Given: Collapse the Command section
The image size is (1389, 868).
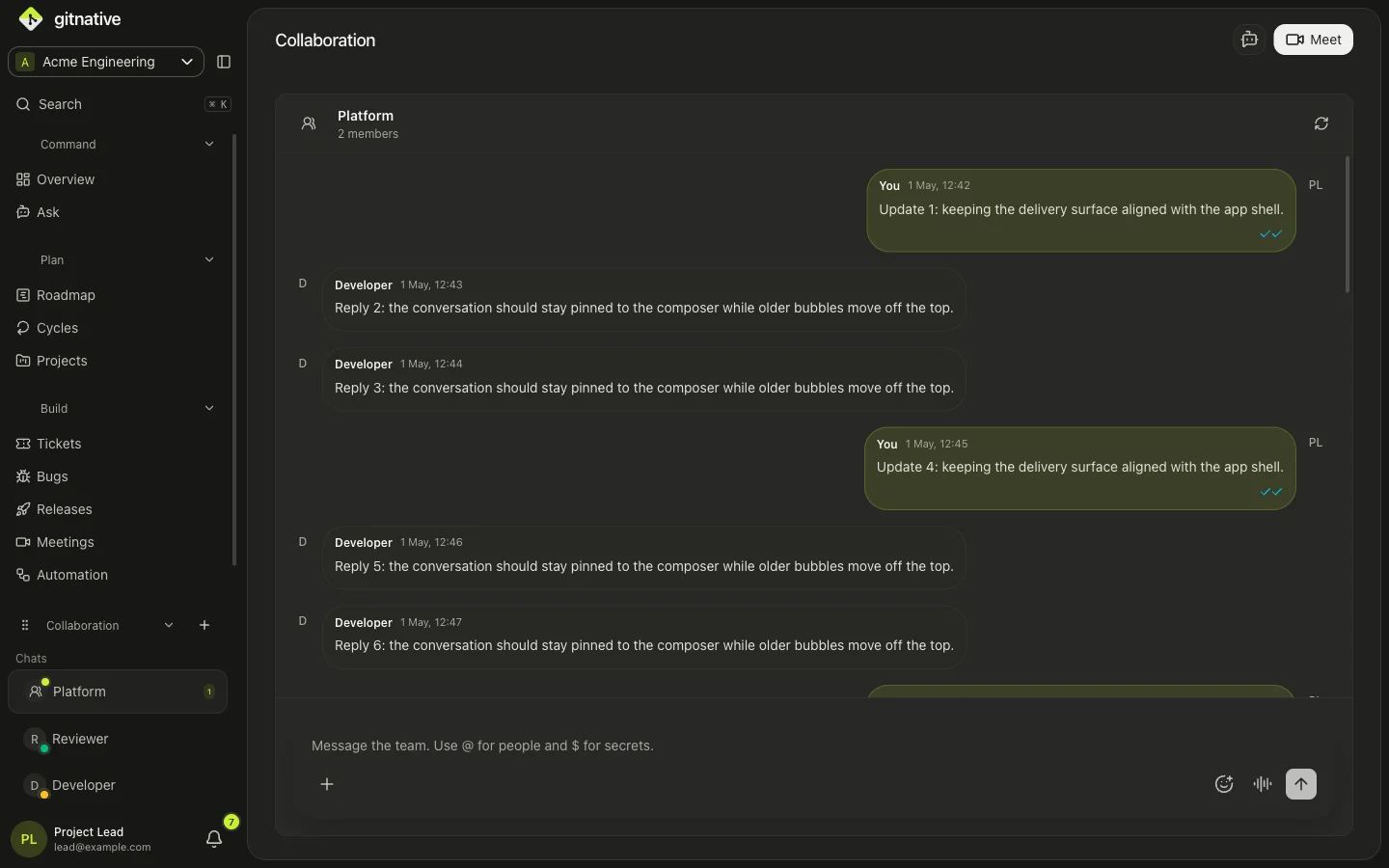Looking at the screenshot, I should pyautogui.click(x=209, y=145).
